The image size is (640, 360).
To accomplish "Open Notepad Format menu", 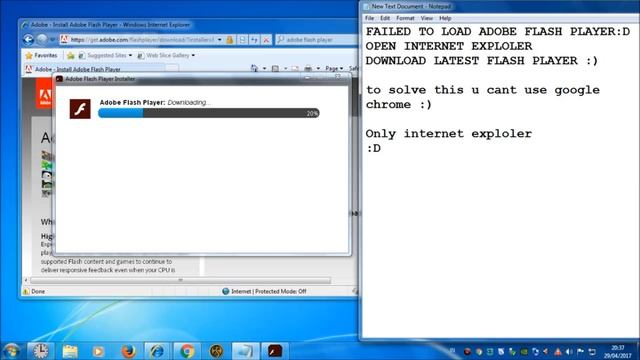I will pyautogui.click(x=405, y=18).
